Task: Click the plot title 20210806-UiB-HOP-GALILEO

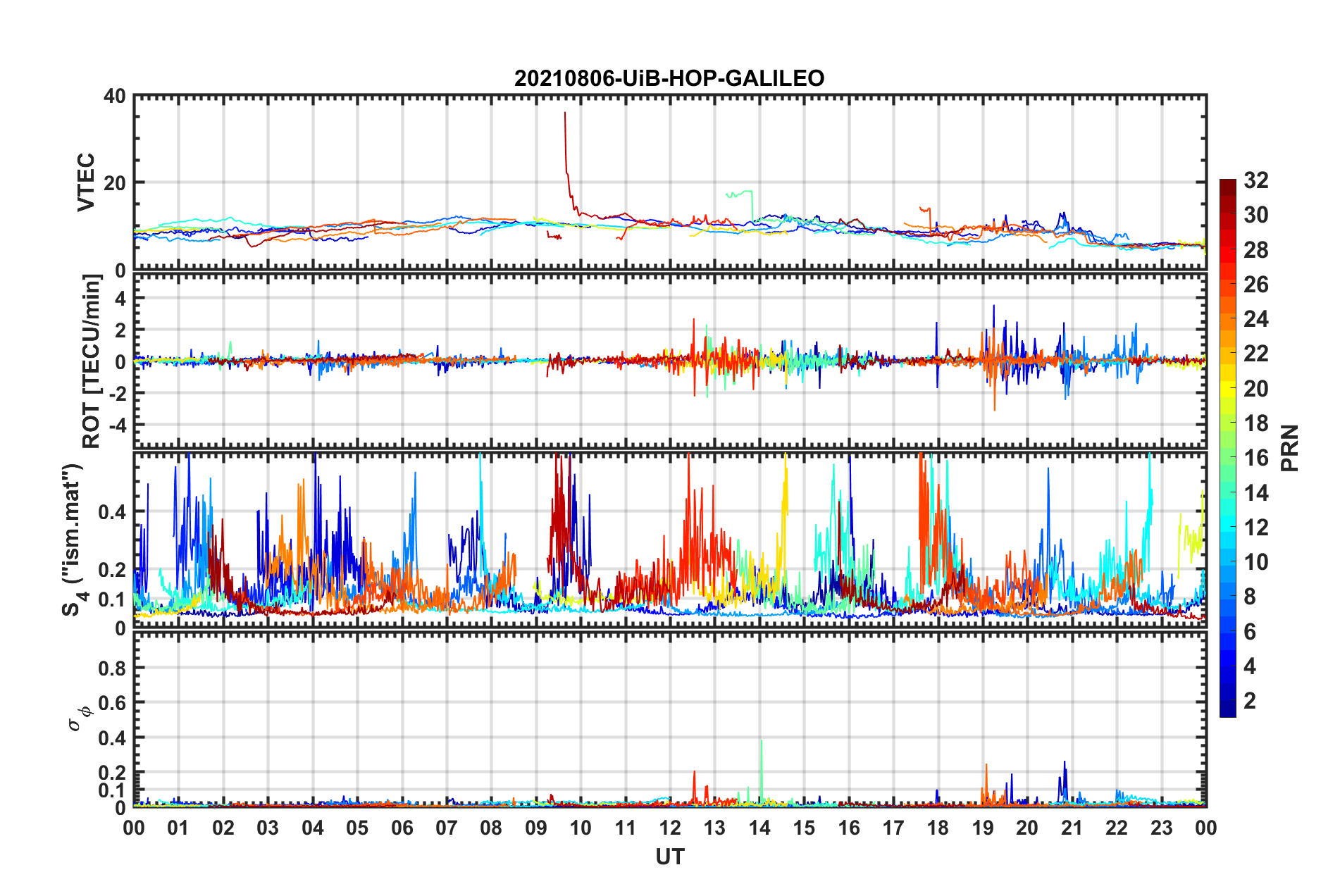Action: tap(669, 78)
